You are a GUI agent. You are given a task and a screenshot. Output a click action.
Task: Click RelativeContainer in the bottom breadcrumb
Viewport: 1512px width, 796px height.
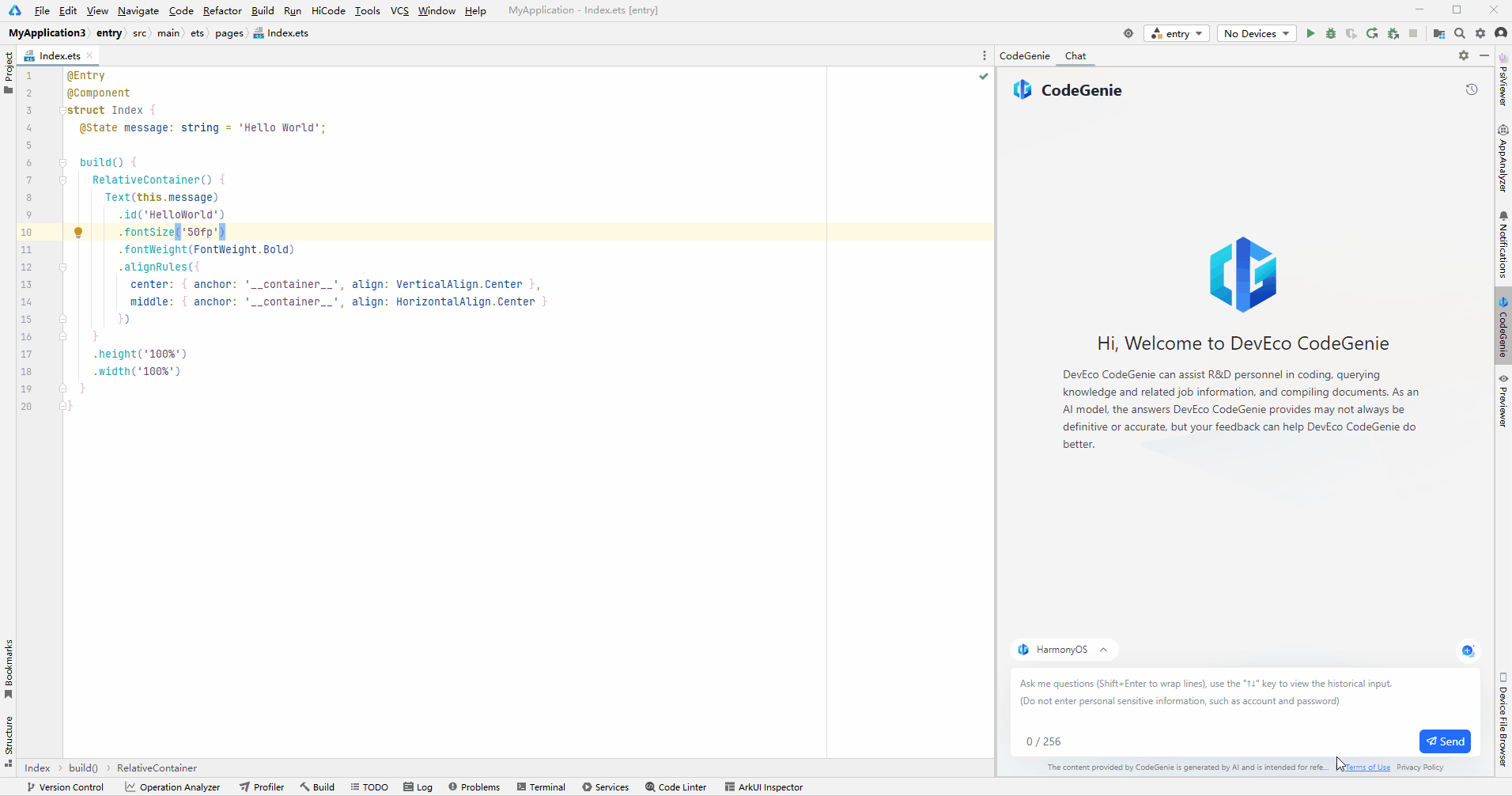(157, 768)
